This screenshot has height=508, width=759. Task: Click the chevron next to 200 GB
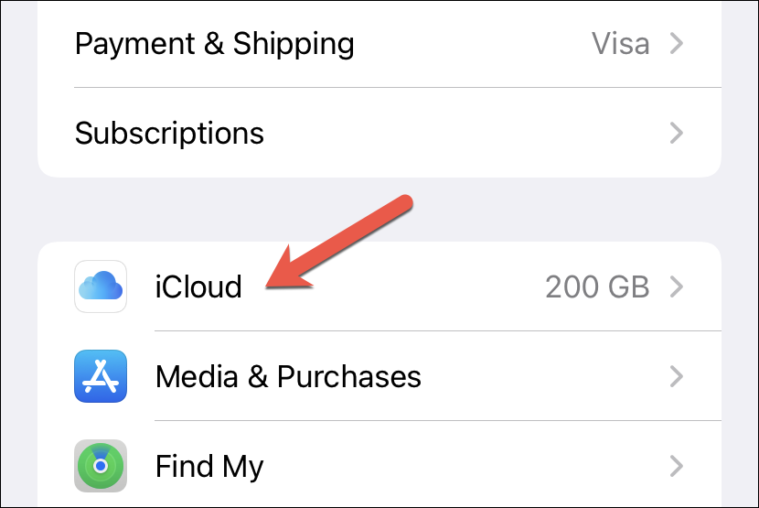pos(677,287)
